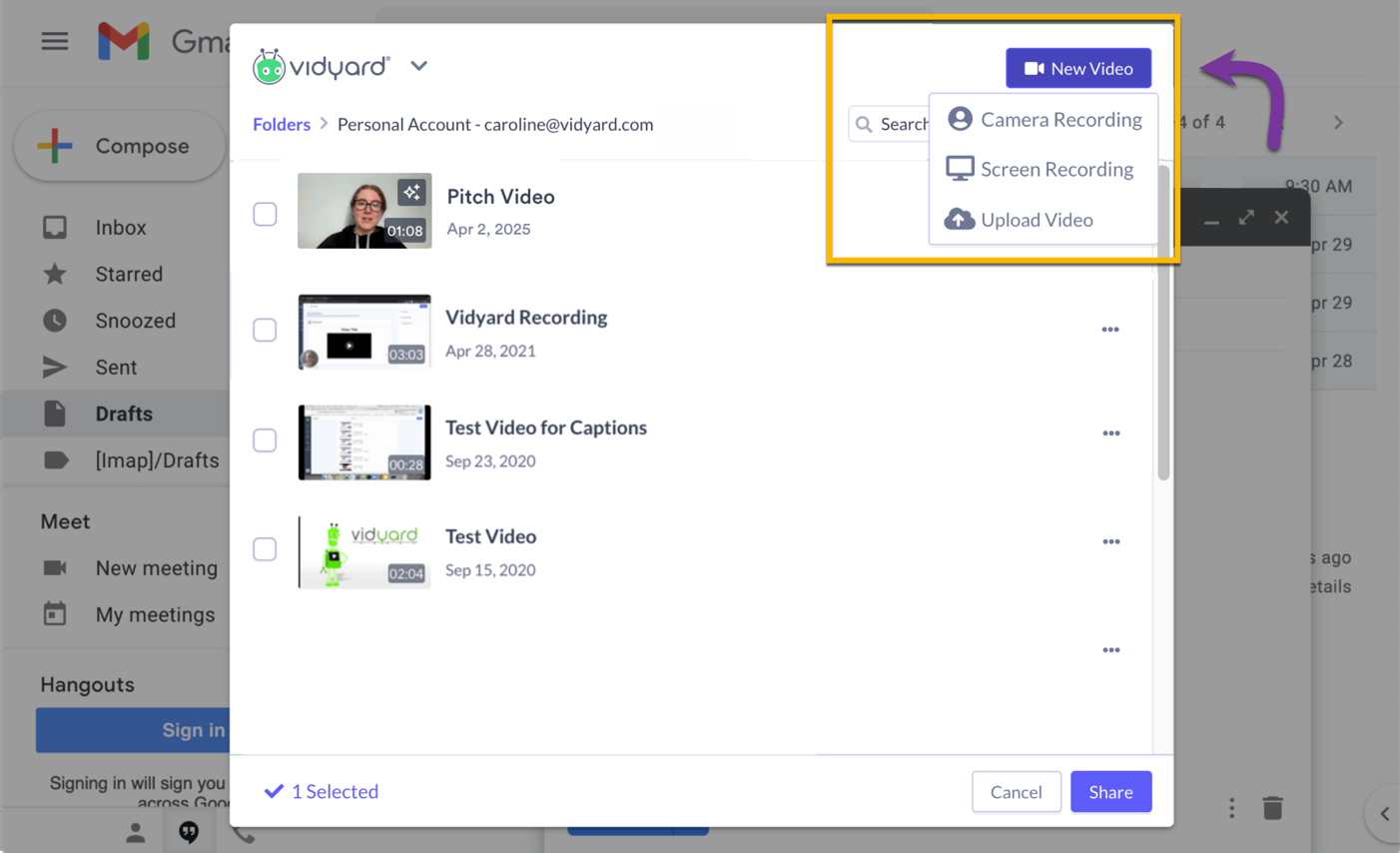This screenshot has width=1400, height=853.
Task: Focus the Search input field
Action: click(890, 124)
